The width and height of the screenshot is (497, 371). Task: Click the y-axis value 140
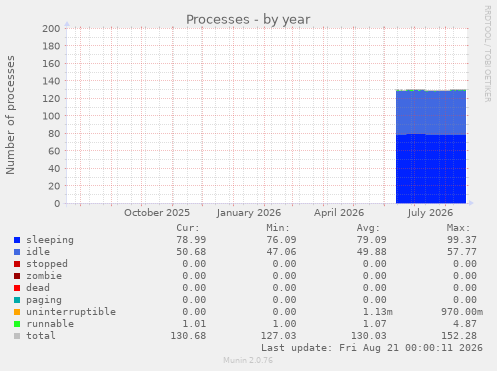pos(51,81)
